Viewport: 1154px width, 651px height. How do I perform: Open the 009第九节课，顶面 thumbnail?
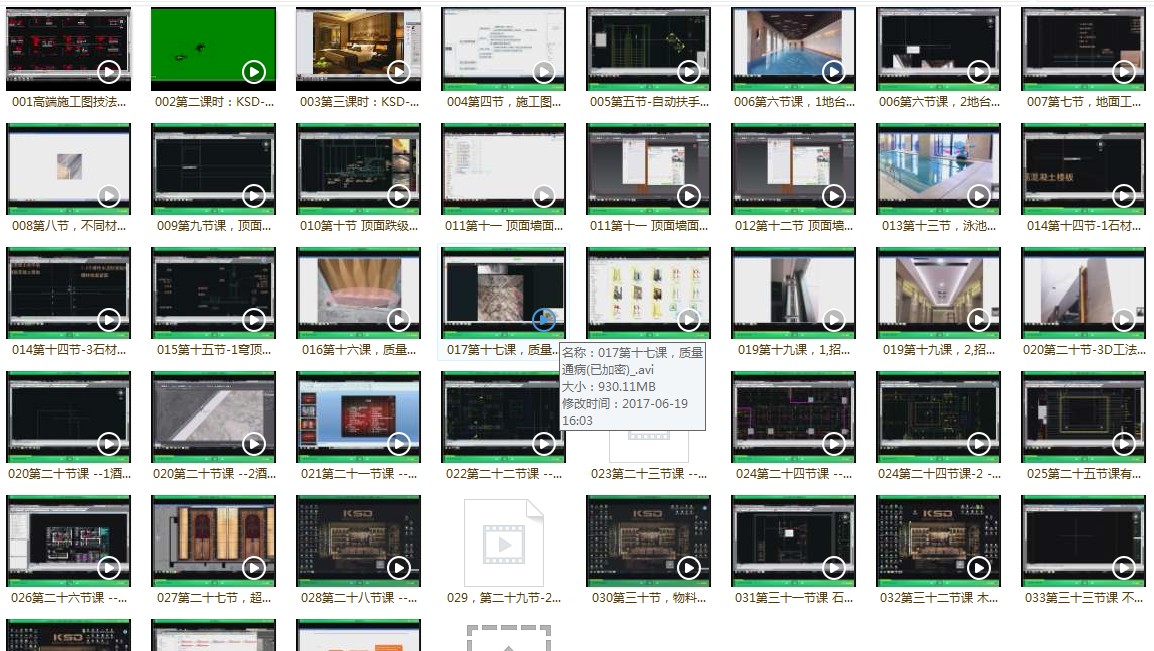click(x=214, y=169)
